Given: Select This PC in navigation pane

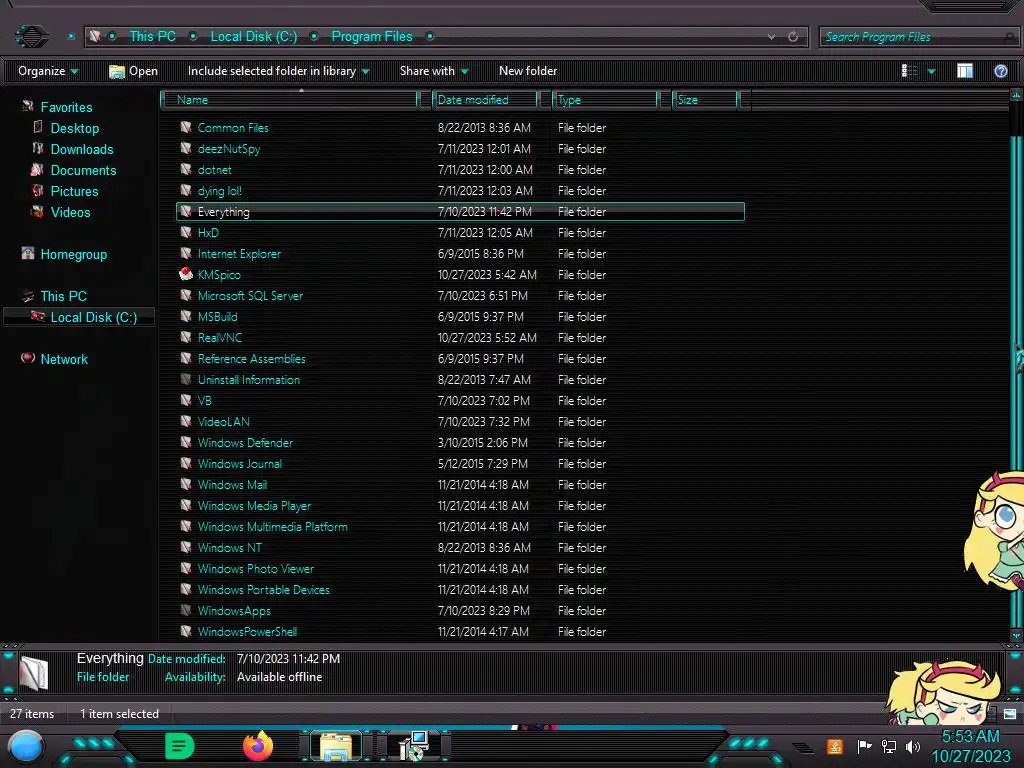Looking at the screenshot, I should (x=63, y=296).
